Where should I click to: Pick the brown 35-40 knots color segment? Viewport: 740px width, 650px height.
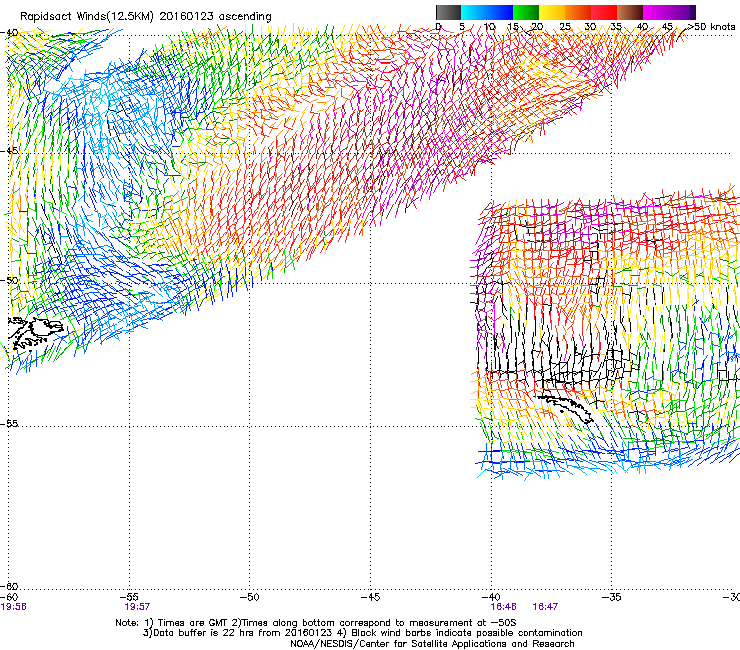click(630, 12)
